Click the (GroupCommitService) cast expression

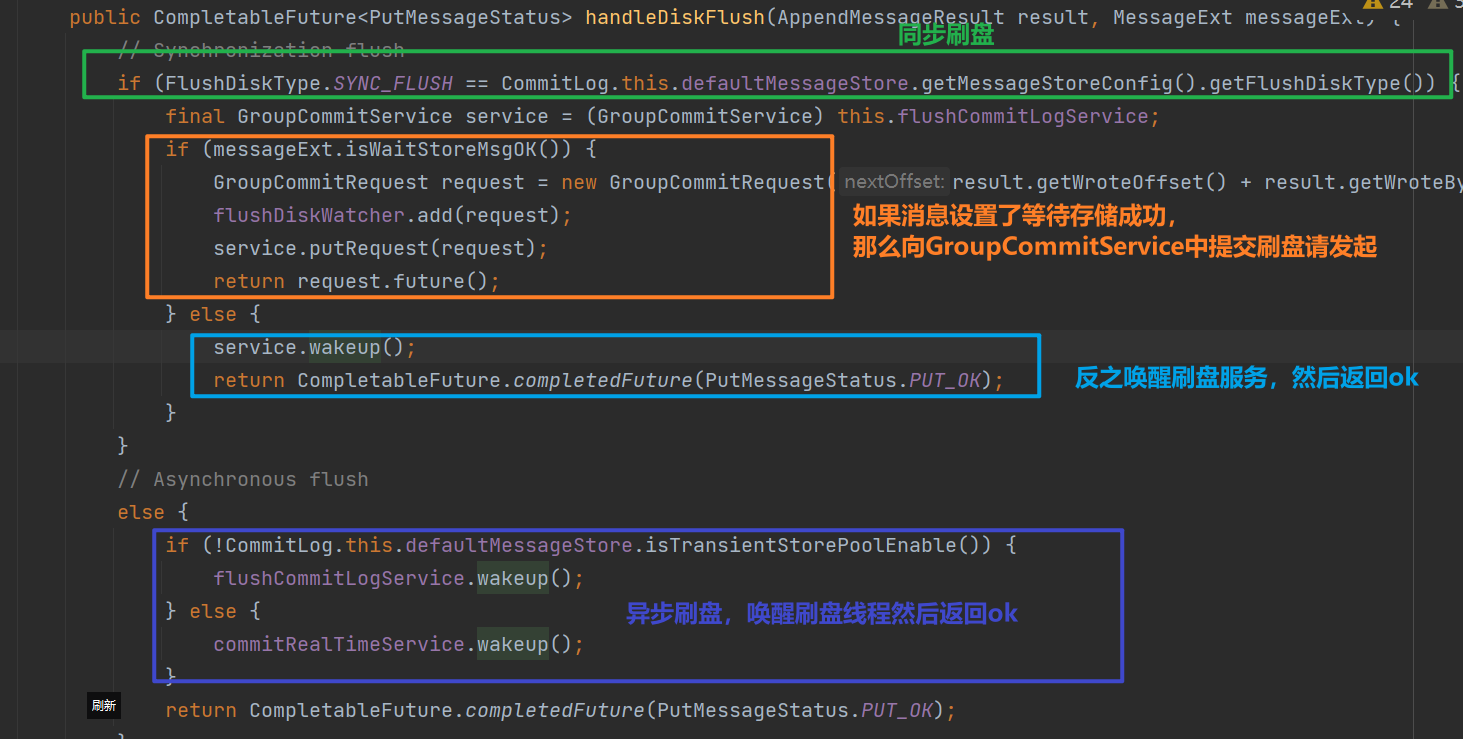pos(705,116)
